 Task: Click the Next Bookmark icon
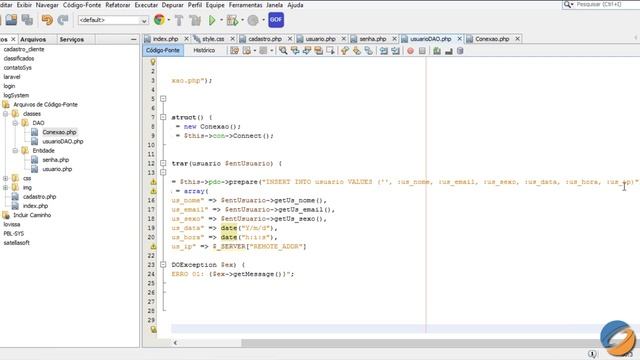pos(357,51)
